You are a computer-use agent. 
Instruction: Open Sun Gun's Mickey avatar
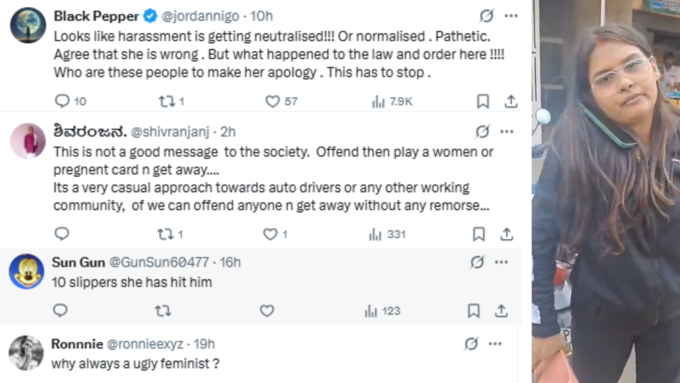point(26,272)
